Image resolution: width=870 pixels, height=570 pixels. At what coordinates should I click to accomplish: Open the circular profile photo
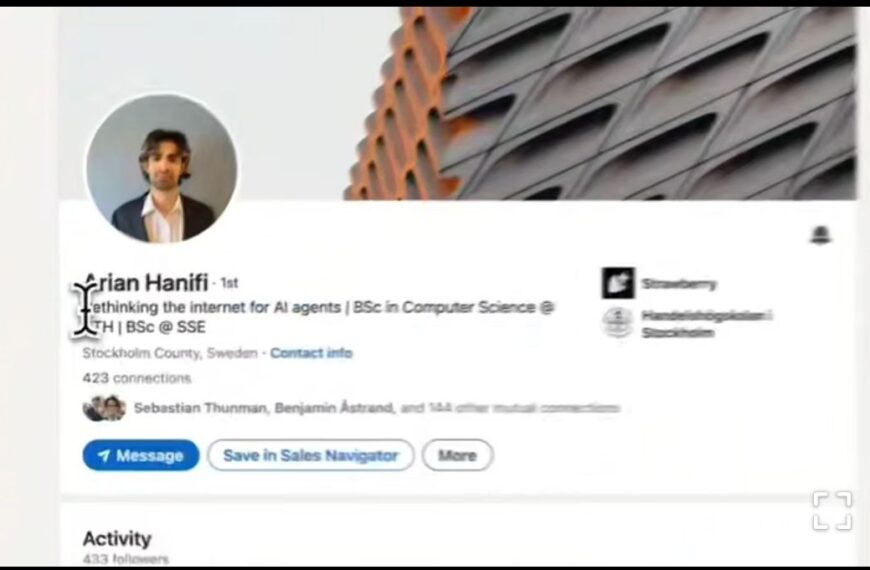pos(162,169)
